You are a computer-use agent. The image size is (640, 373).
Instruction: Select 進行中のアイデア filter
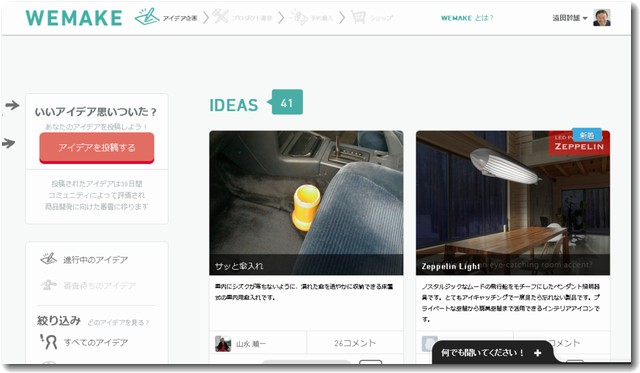(x=96, y=260)
